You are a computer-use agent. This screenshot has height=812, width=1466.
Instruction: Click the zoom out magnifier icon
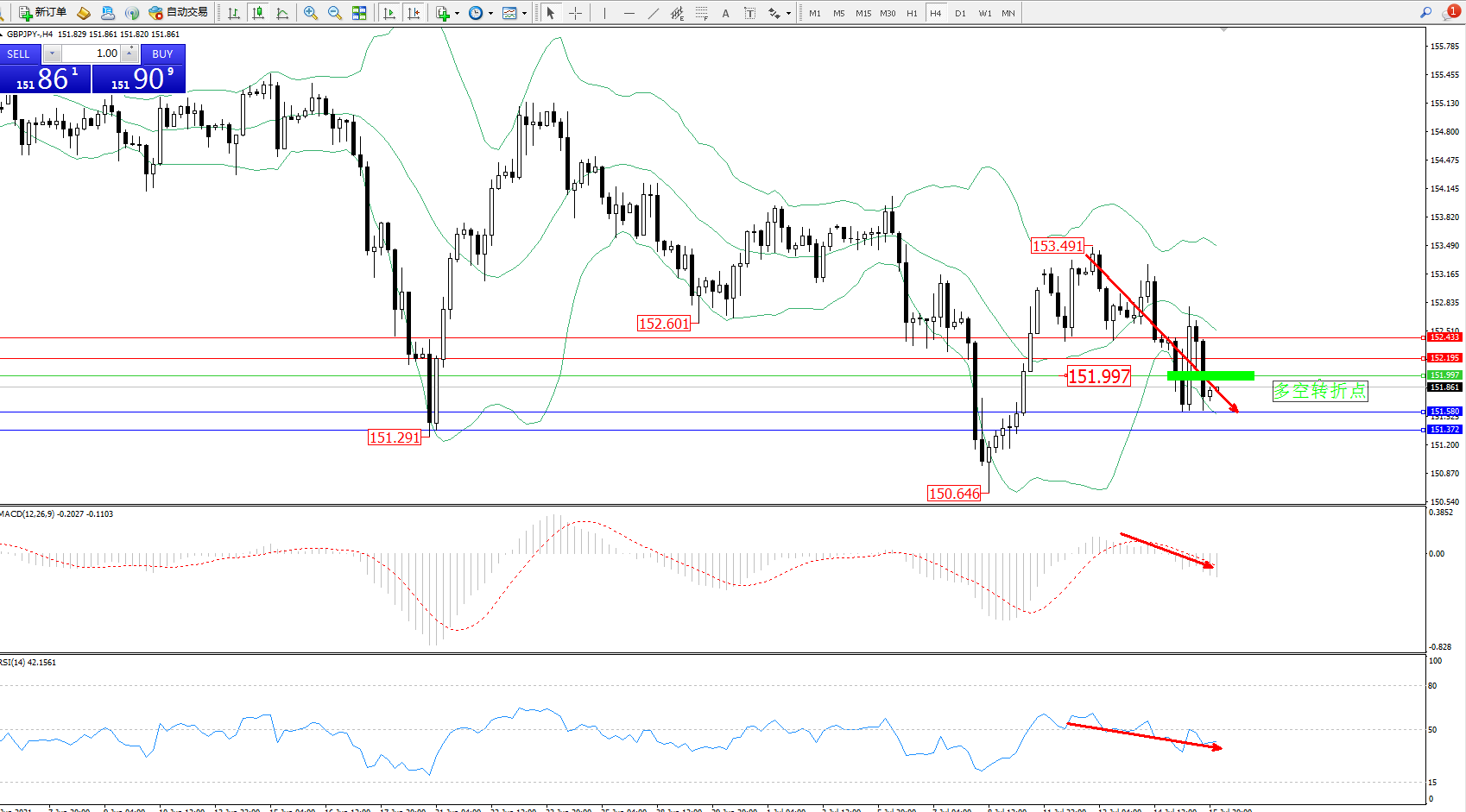335,13
